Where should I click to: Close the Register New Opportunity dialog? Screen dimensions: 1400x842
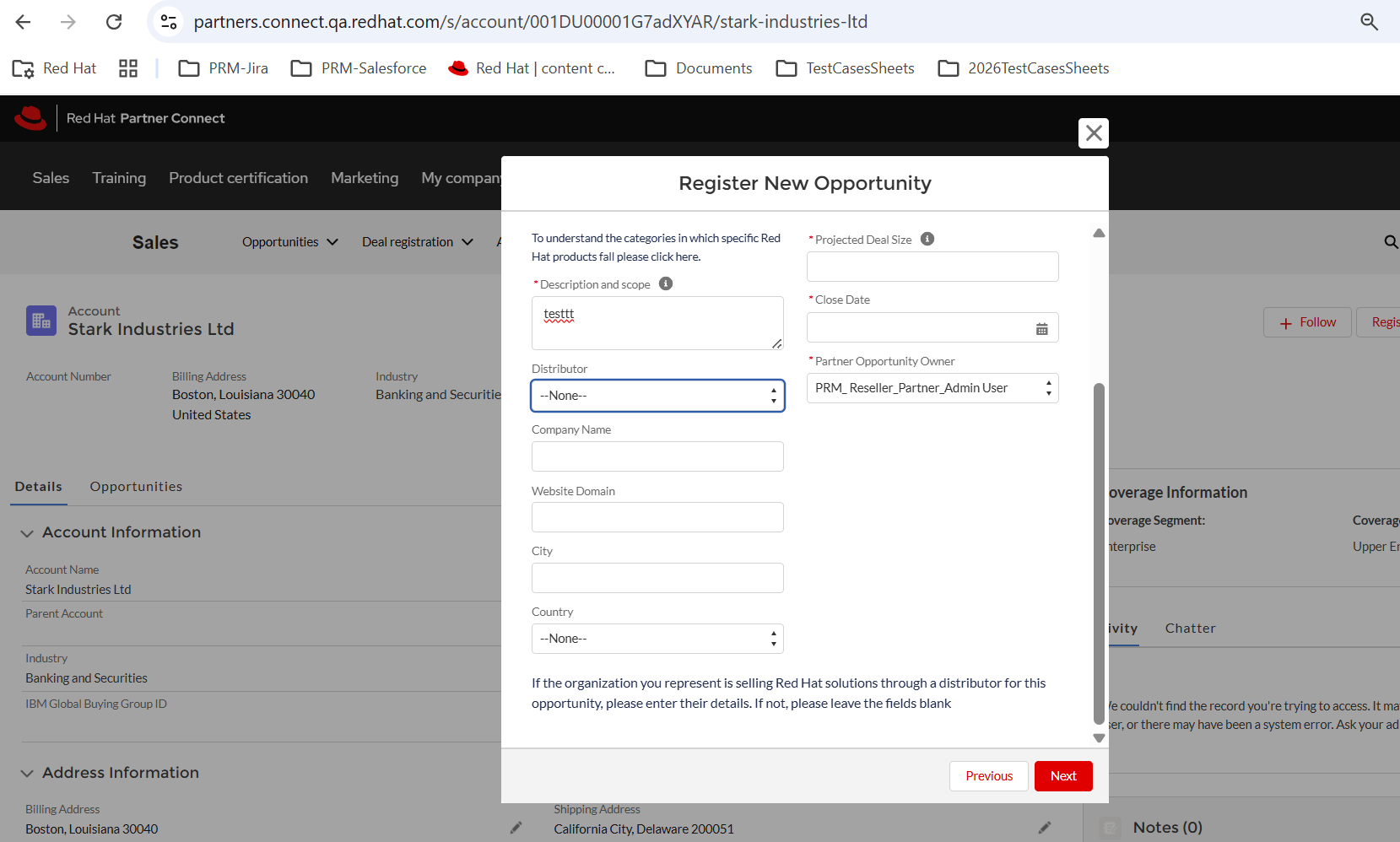pyautogui.click(x=1094, y=133)
